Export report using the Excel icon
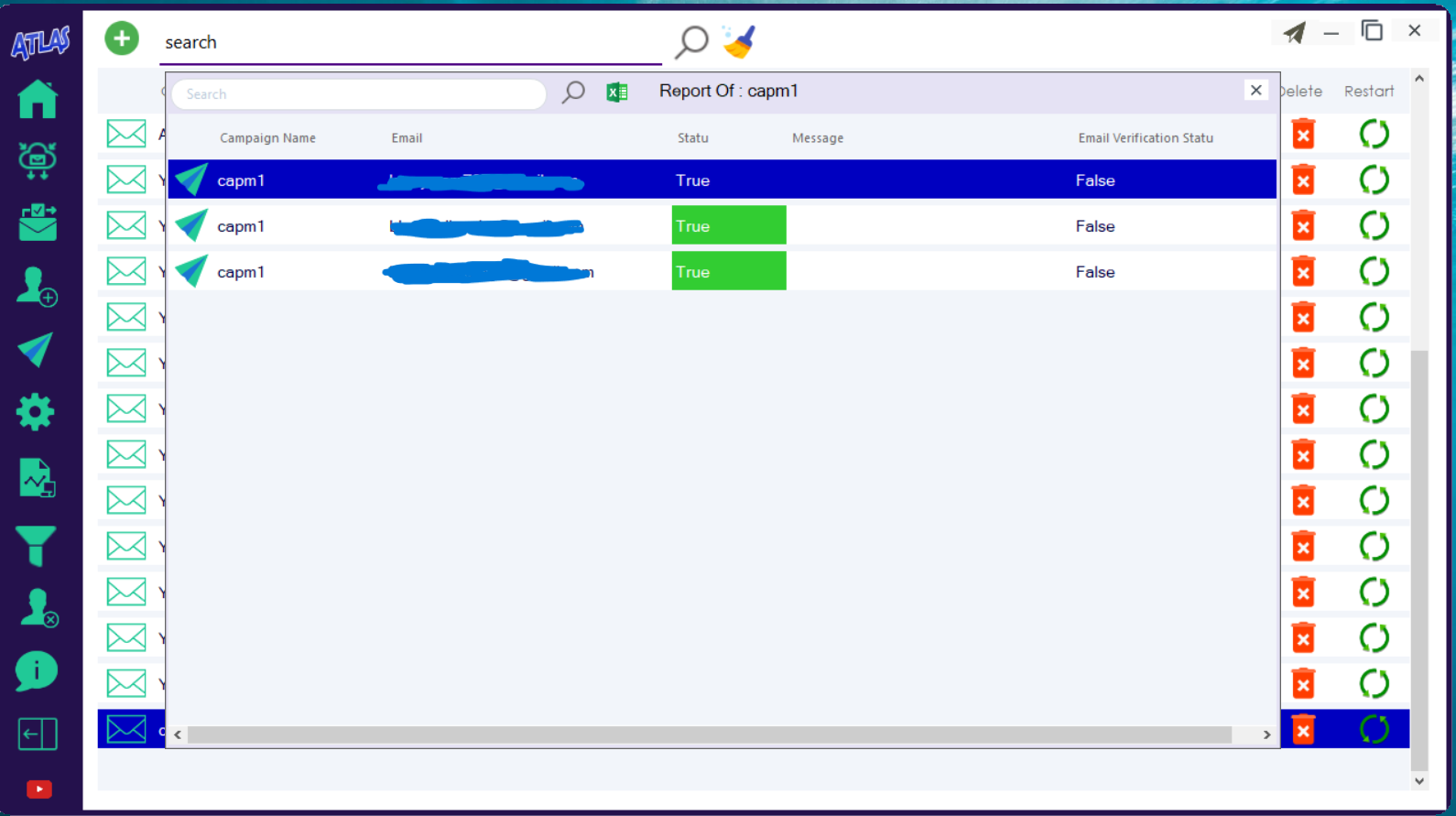The height and width of the screenshot is (816, 1456). 617,92
